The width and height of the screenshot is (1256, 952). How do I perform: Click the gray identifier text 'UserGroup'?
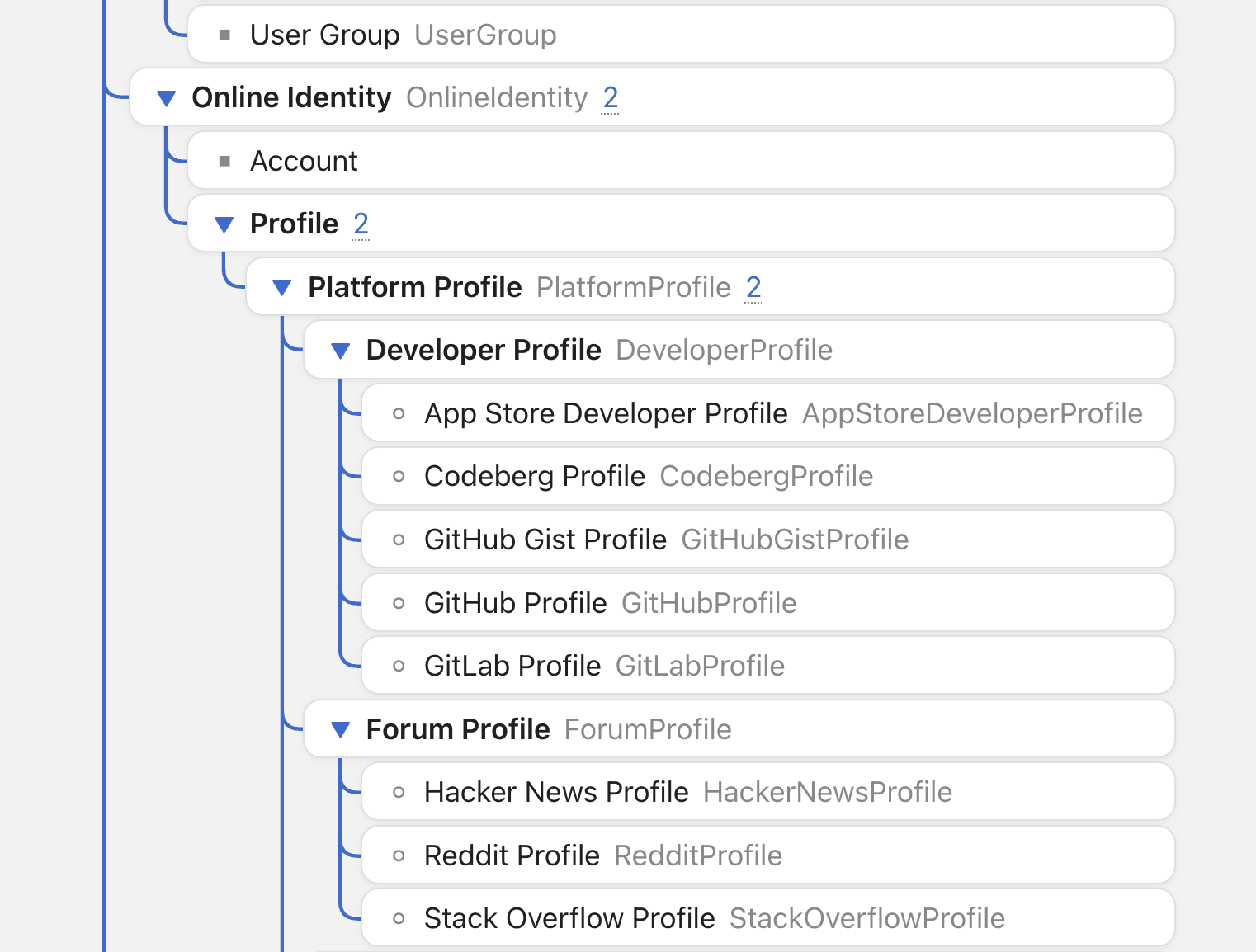pos(485,35)
